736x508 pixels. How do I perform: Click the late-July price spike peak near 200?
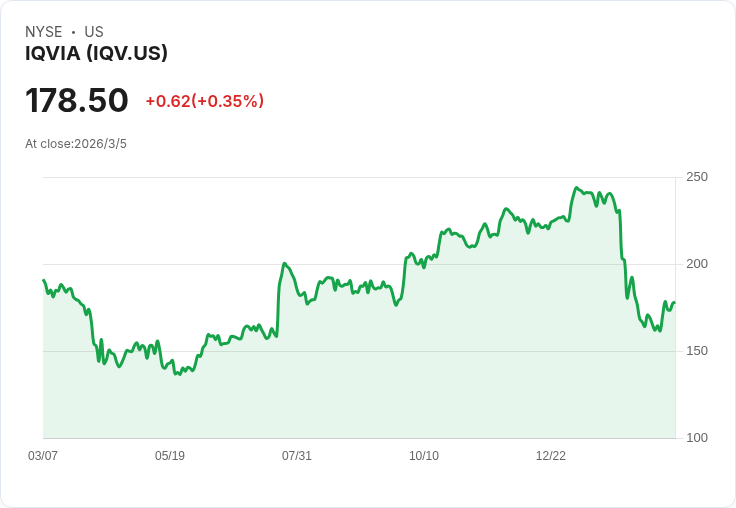click(285, 264)
